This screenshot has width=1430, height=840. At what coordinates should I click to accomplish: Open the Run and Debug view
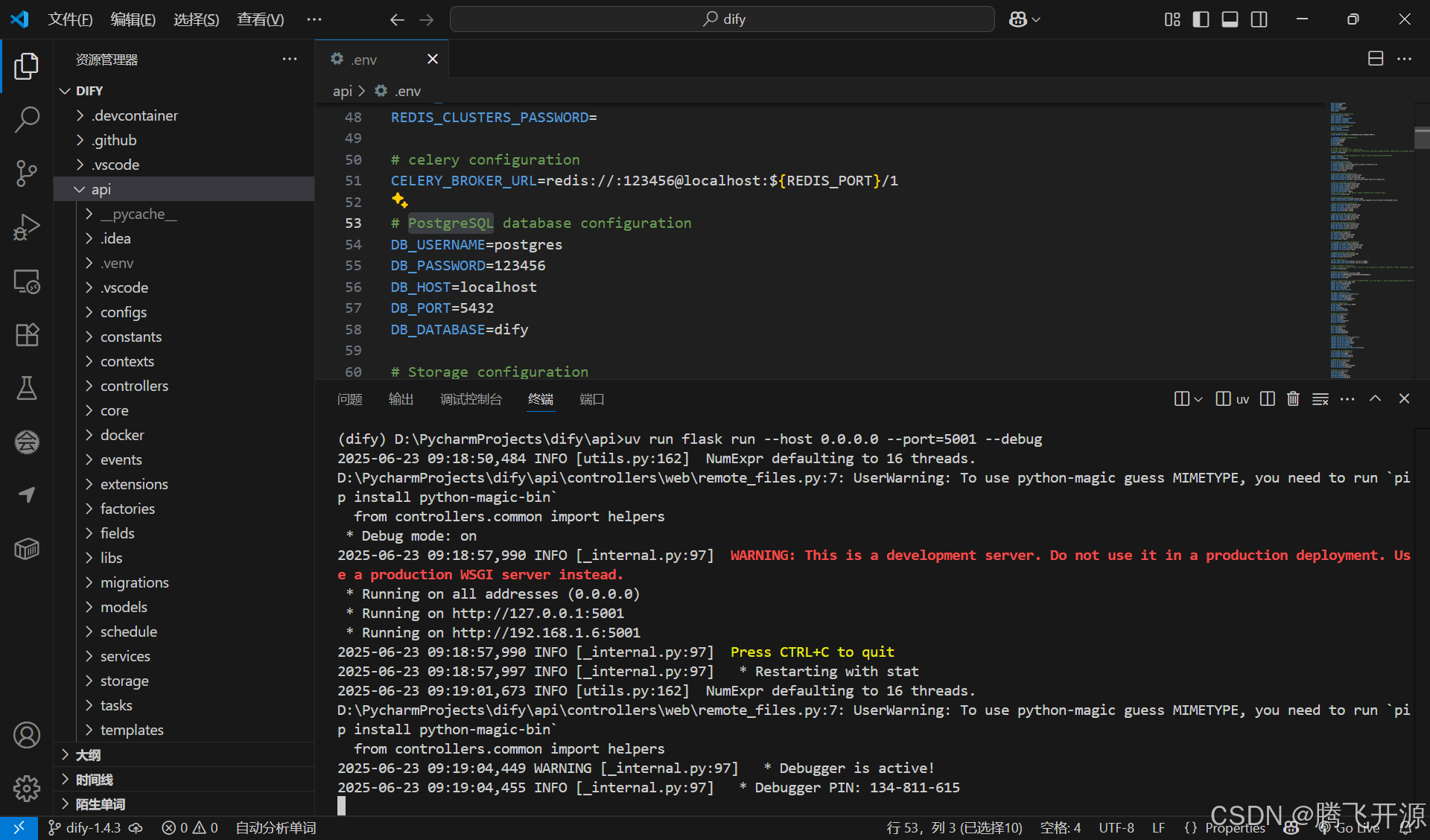(x=27, y=227)
